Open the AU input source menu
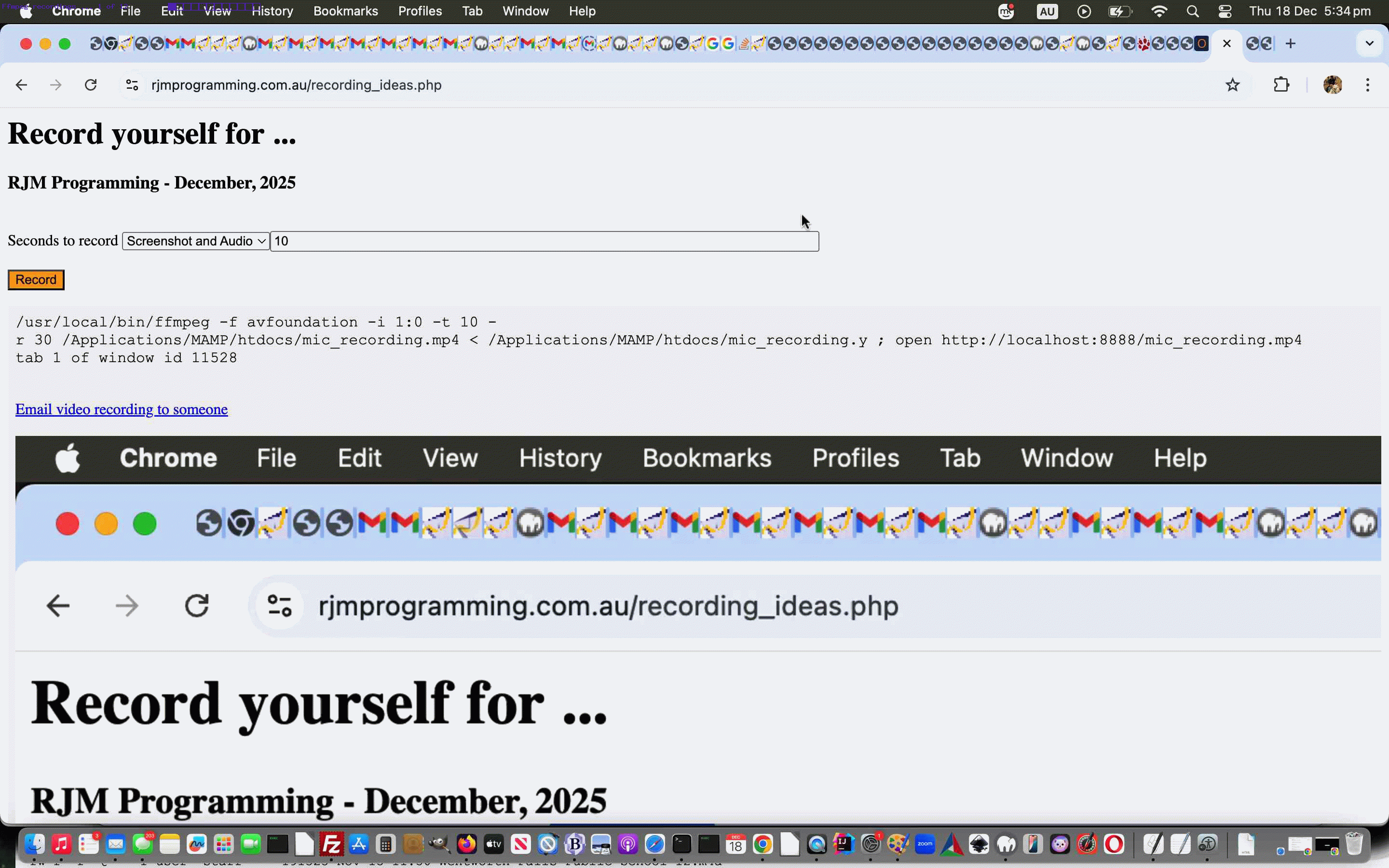 (1047, 11)
